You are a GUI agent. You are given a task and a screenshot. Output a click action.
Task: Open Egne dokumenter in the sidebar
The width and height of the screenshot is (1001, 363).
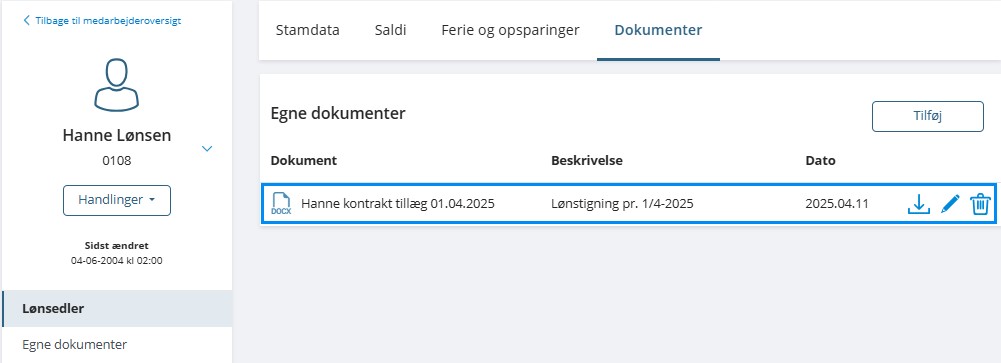pos(75,344)
